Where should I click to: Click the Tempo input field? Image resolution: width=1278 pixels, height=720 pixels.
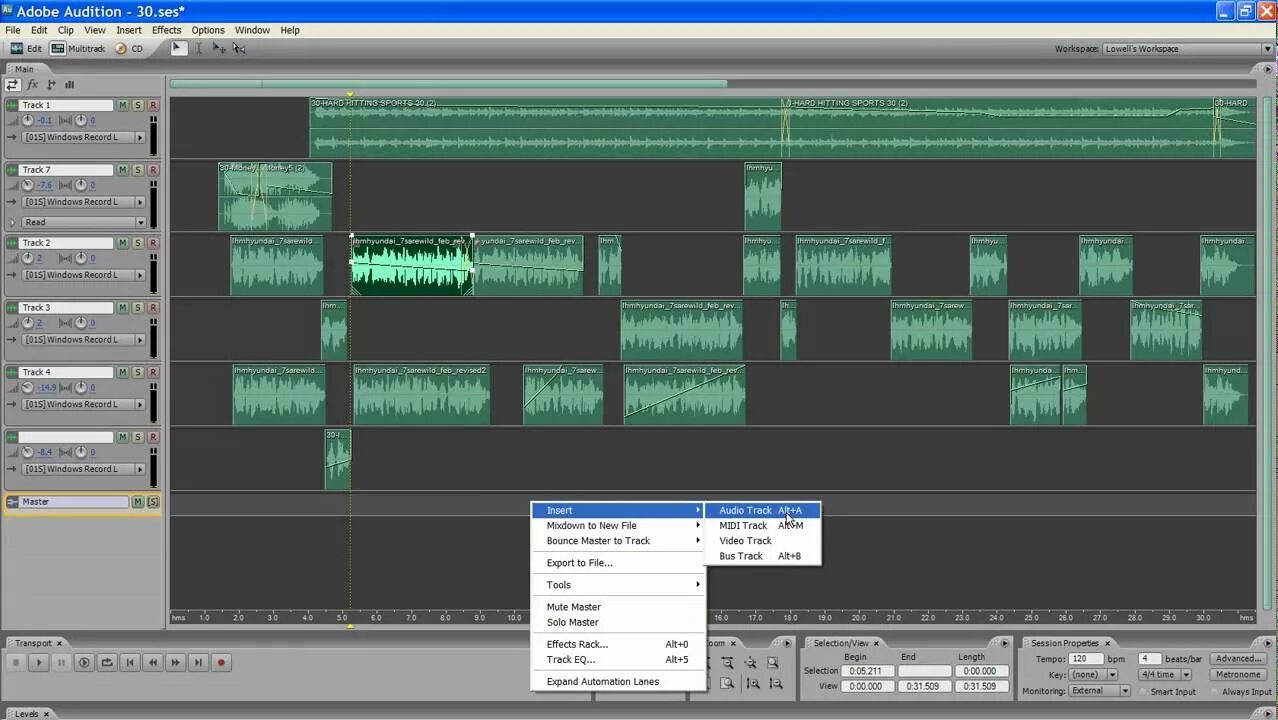point(1084,659)
